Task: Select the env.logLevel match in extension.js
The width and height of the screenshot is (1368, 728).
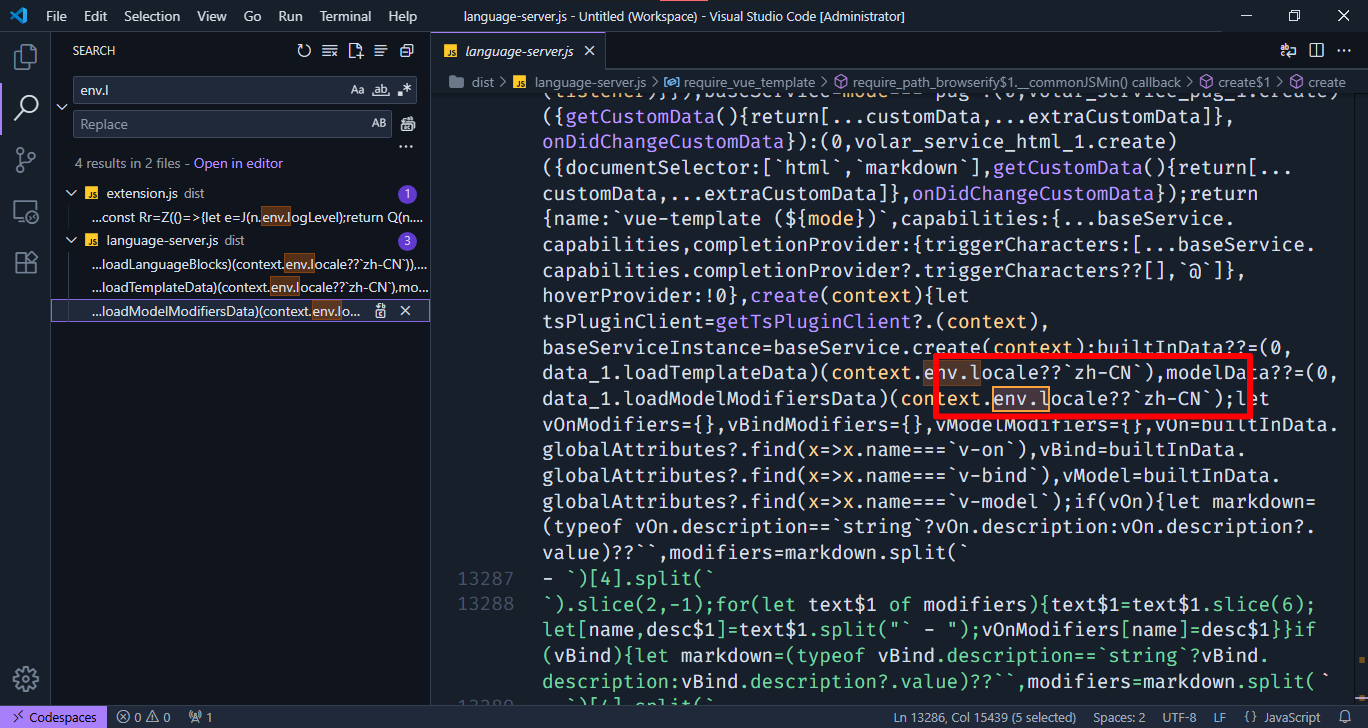Action: click(240, 217)
